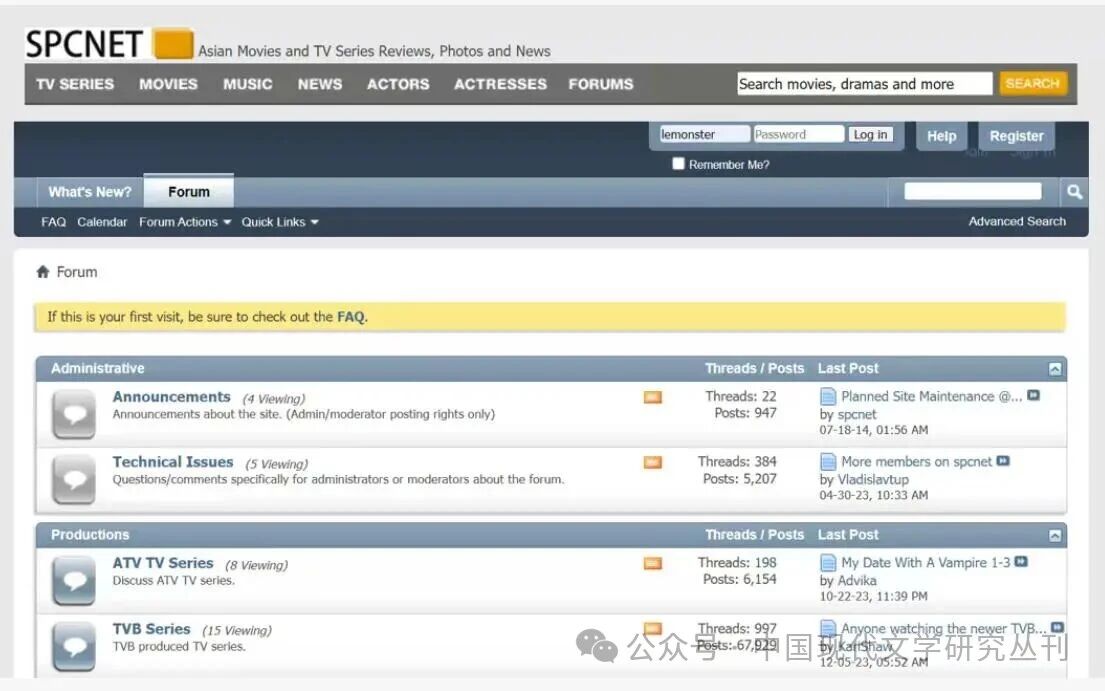The width and height of the screenshot is (1105, 691).
Task: Click the Technical Issues RSS feed icon
Action: pyautogui.click(x=653, y=462)
